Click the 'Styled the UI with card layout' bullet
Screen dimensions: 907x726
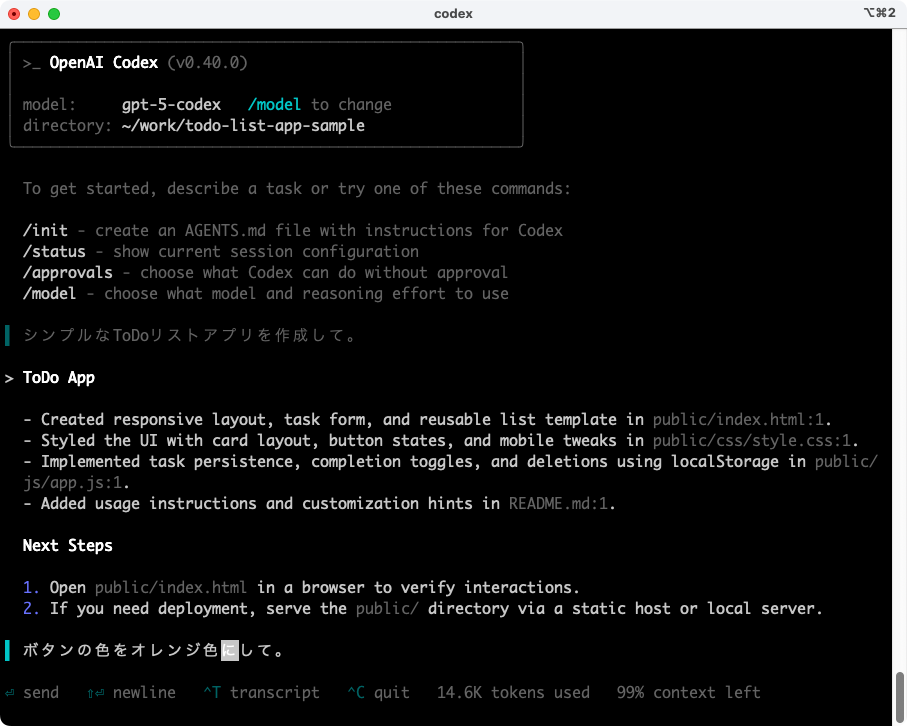pos(441,440)
